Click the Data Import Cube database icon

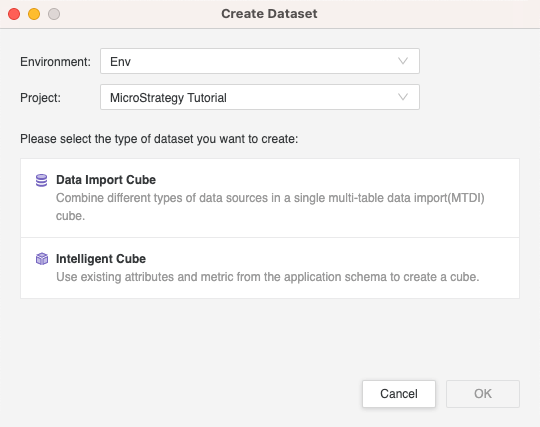point(42,180)
